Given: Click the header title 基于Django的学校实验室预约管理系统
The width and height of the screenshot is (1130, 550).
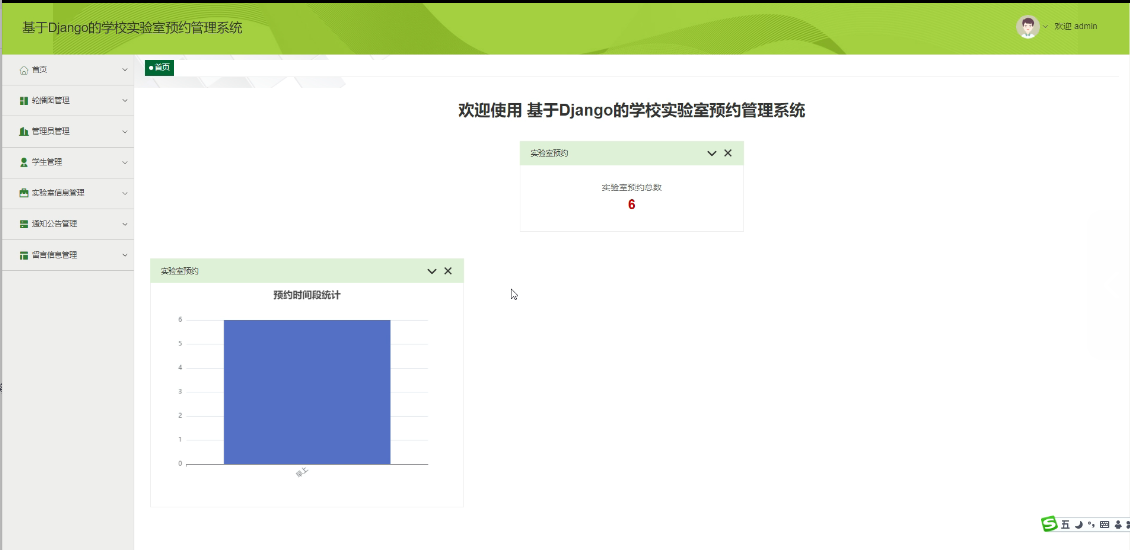Looking at the screenshot, I should pyautogui.click(x=132, y=28).
